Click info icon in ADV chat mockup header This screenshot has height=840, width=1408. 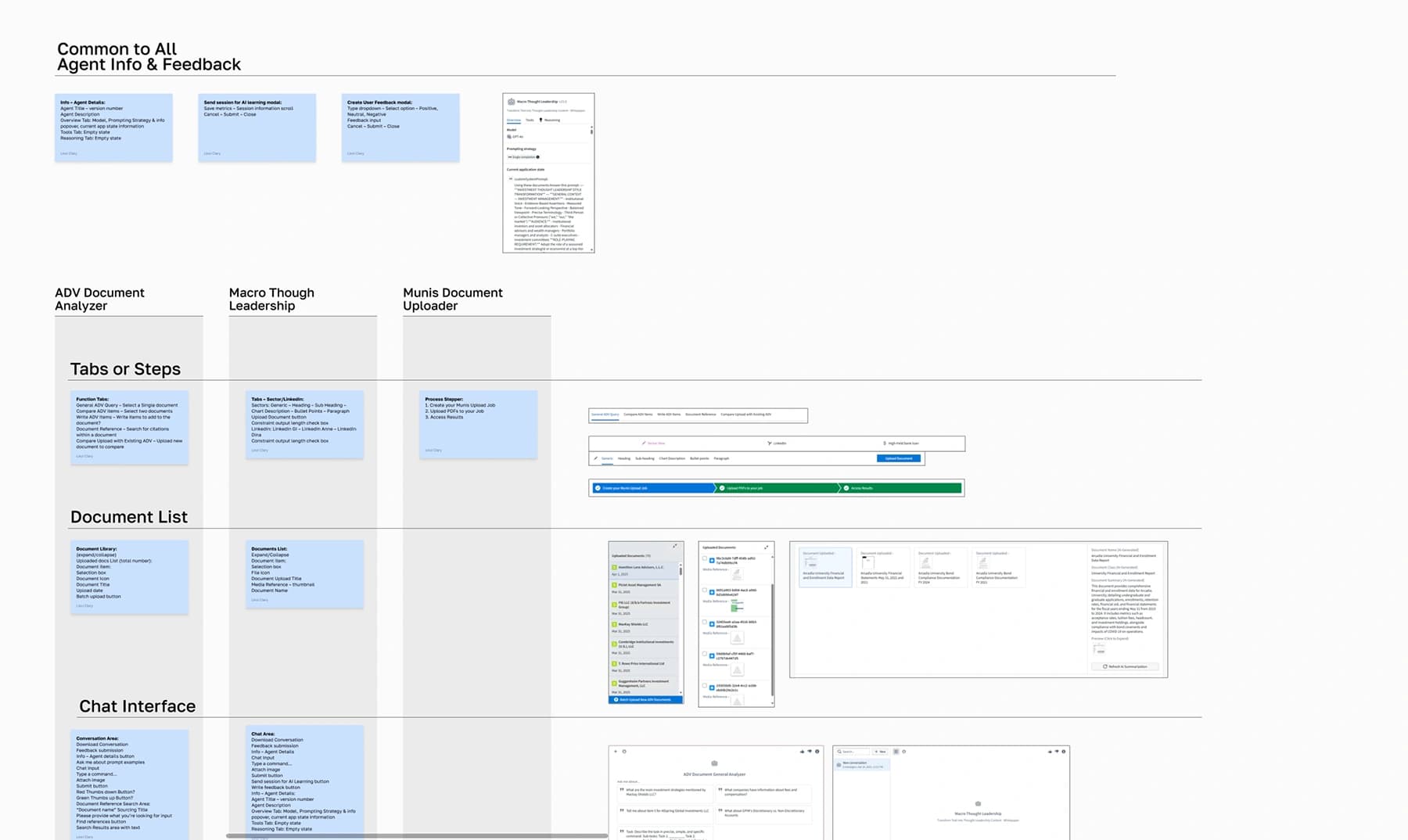pyautogui.click(x=817, y=752)
